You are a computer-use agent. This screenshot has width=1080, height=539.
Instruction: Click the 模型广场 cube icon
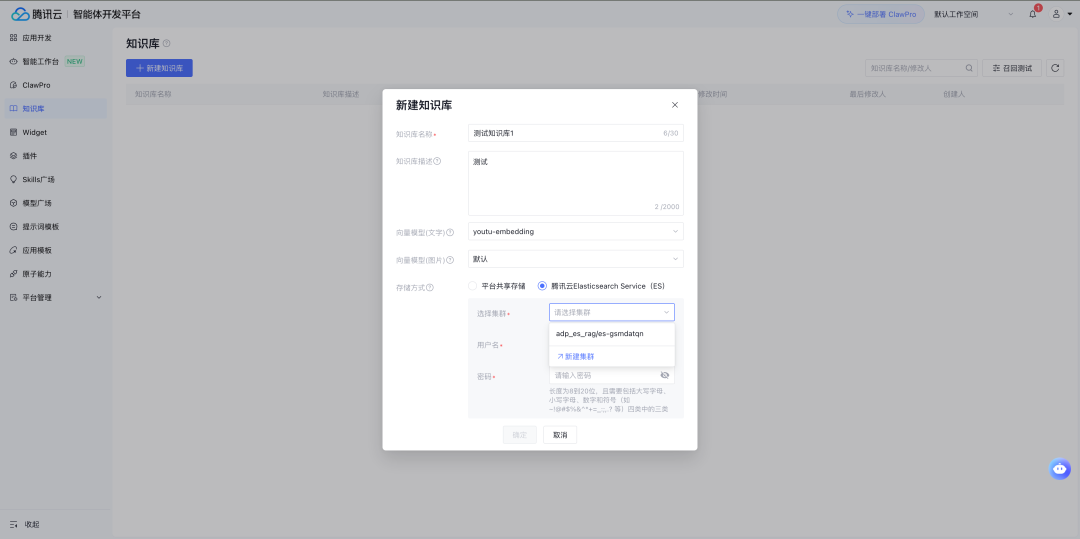(14, 203)
